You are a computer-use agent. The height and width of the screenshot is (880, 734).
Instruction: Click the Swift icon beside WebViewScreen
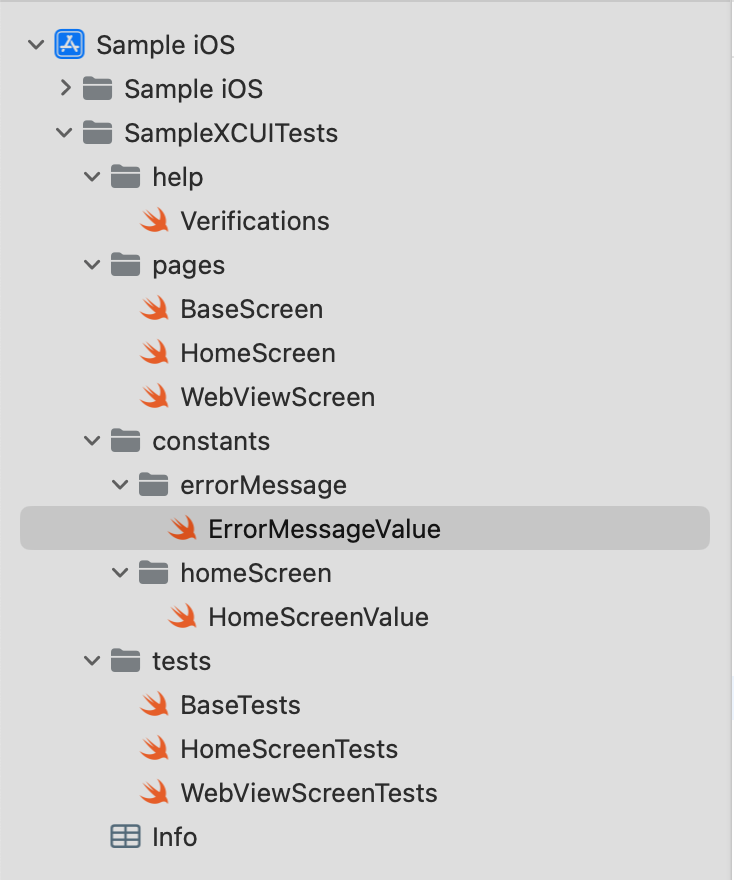(x=154, y=397)
